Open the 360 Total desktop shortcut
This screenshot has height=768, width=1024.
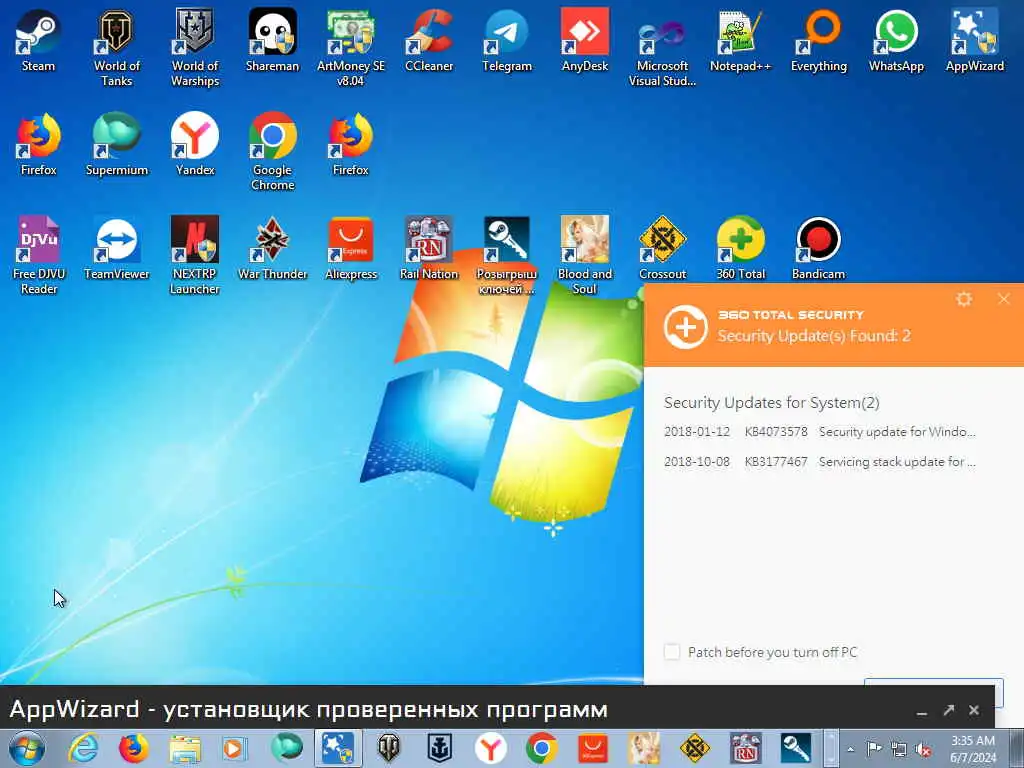coord(741,248)
